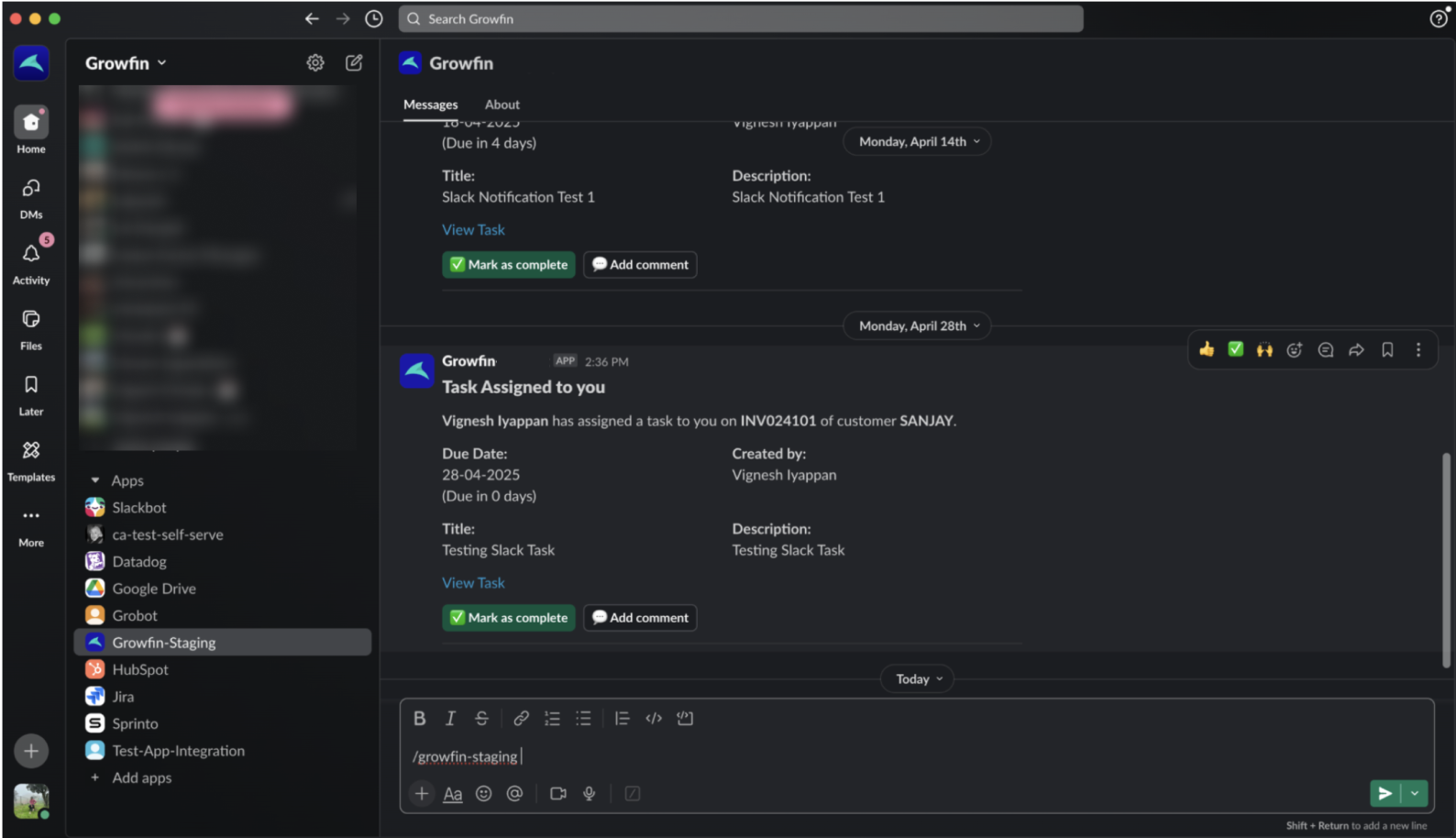Open the Today date dropdown
The image size is (1456, 838).
919,678
